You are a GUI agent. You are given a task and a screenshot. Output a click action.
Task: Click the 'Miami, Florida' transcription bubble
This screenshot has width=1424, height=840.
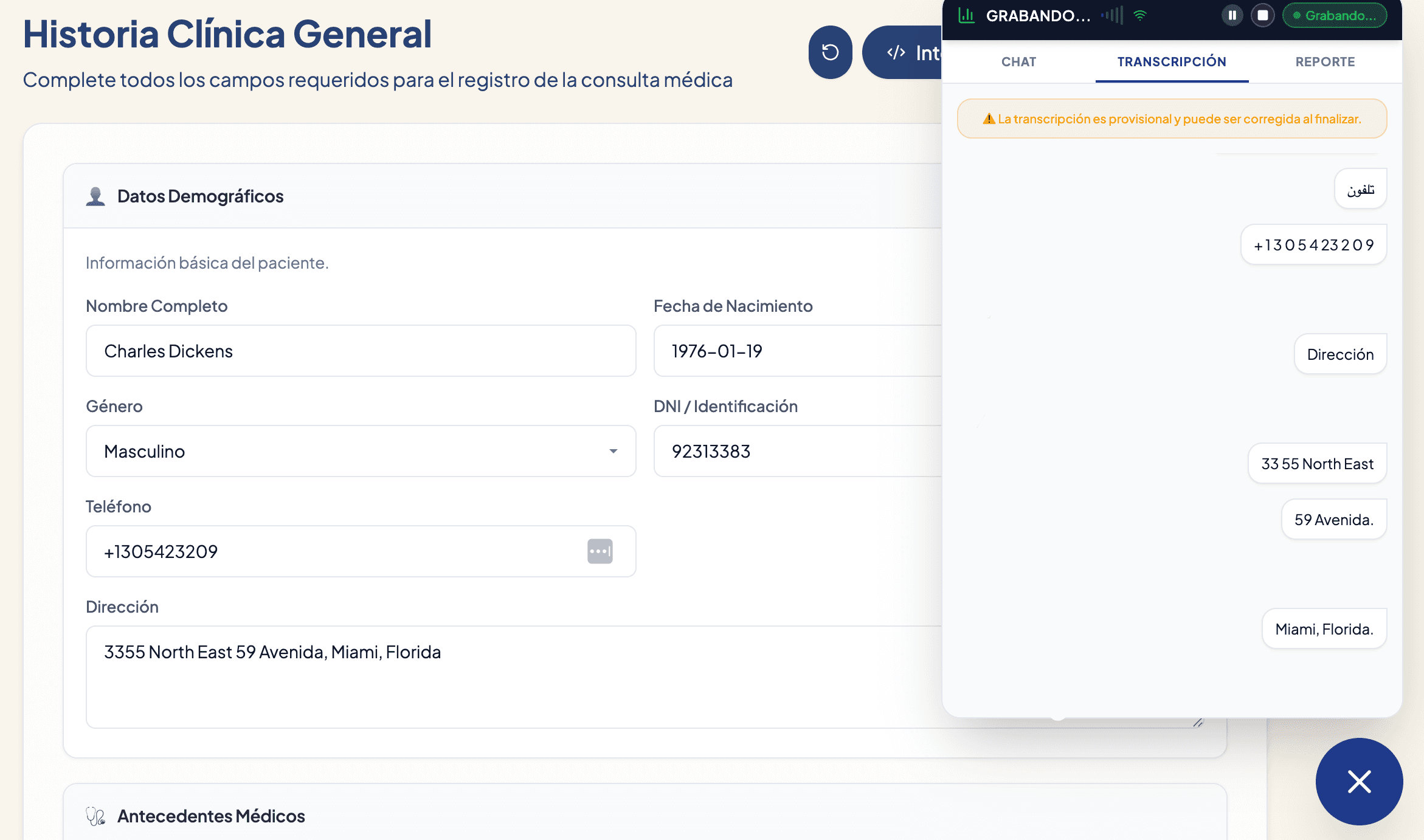(x=1324, y=628)
